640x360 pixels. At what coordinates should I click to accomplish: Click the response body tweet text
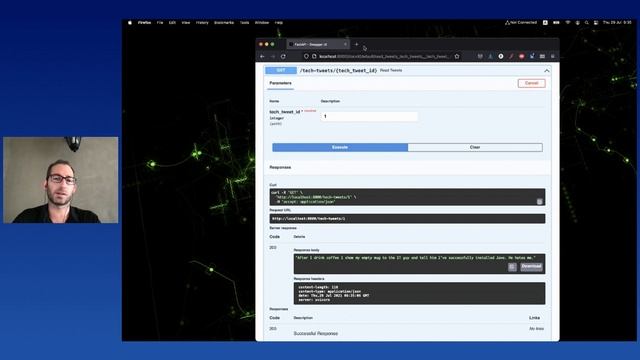416,258
